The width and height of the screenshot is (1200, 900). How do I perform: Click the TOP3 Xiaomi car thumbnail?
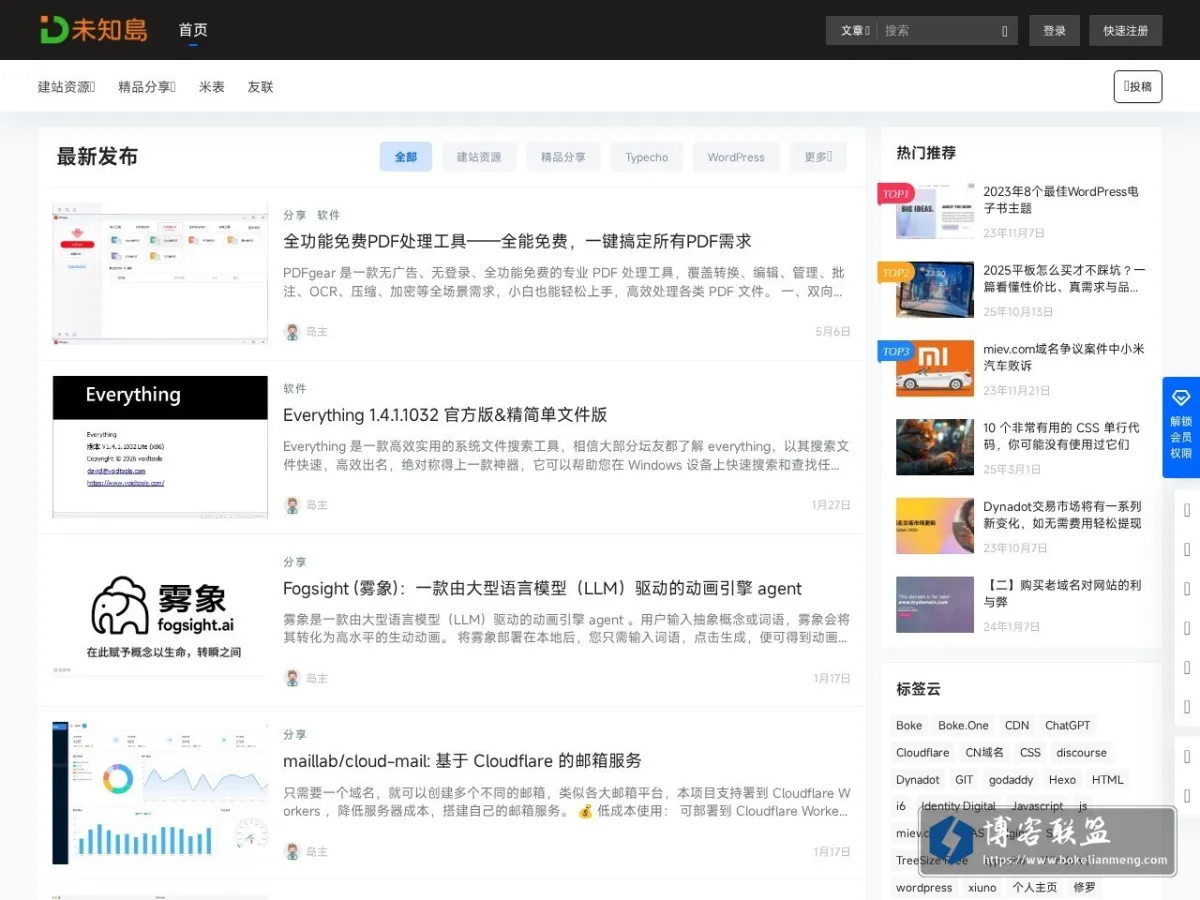935,368
